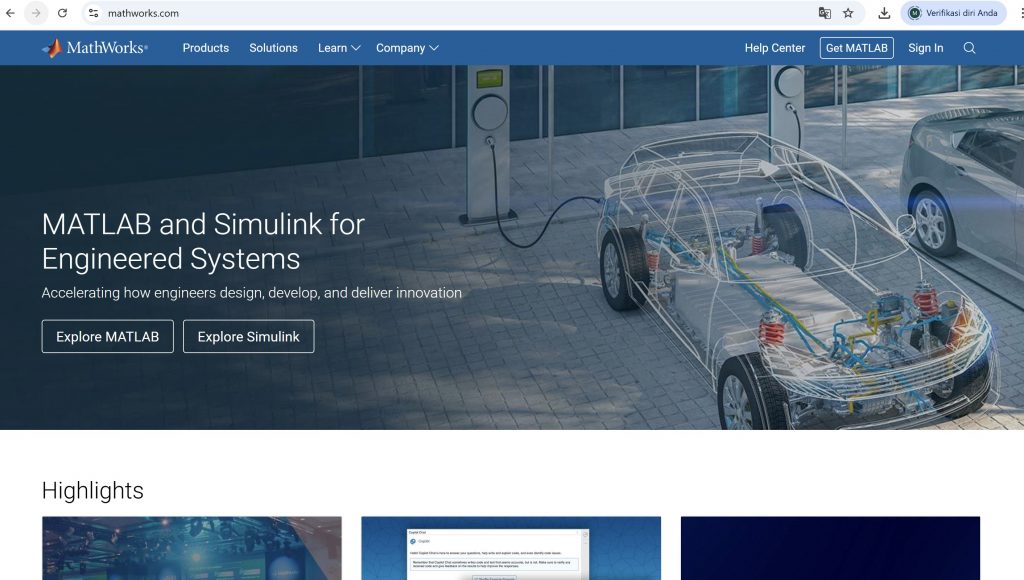Expand the Company dropdown

coord(407,48)
